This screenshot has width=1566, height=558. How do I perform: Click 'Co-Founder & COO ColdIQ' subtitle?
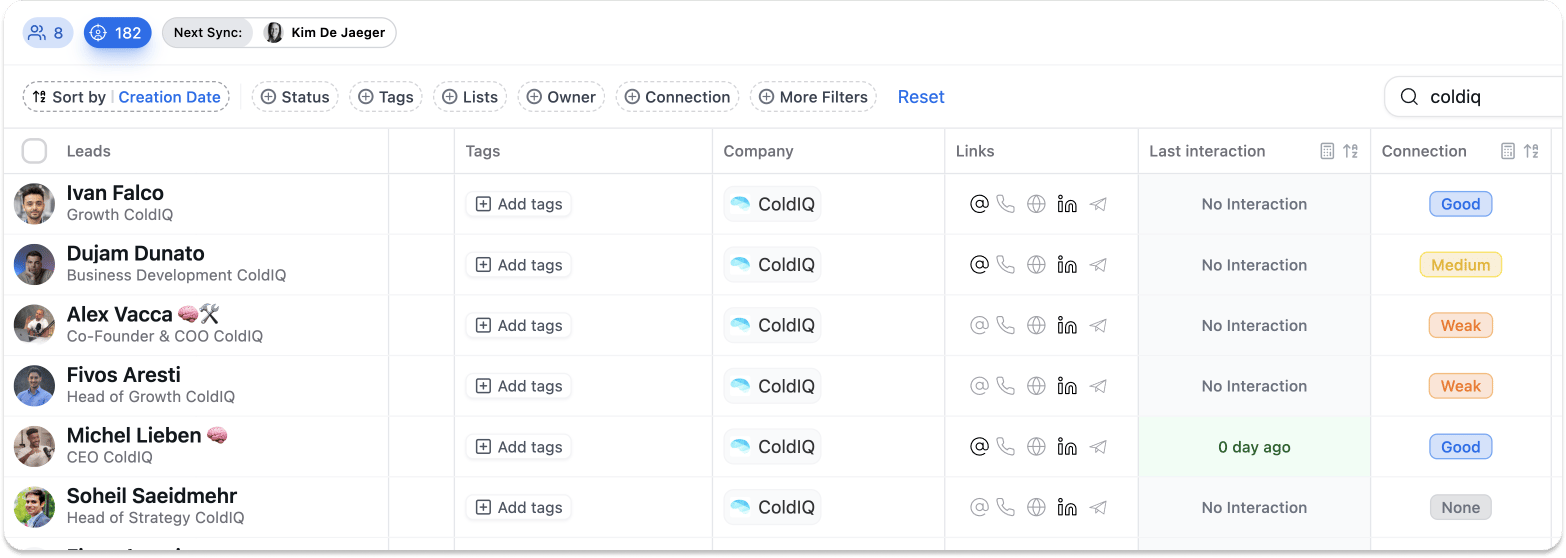pyautogui.click(x=164, y=336)
